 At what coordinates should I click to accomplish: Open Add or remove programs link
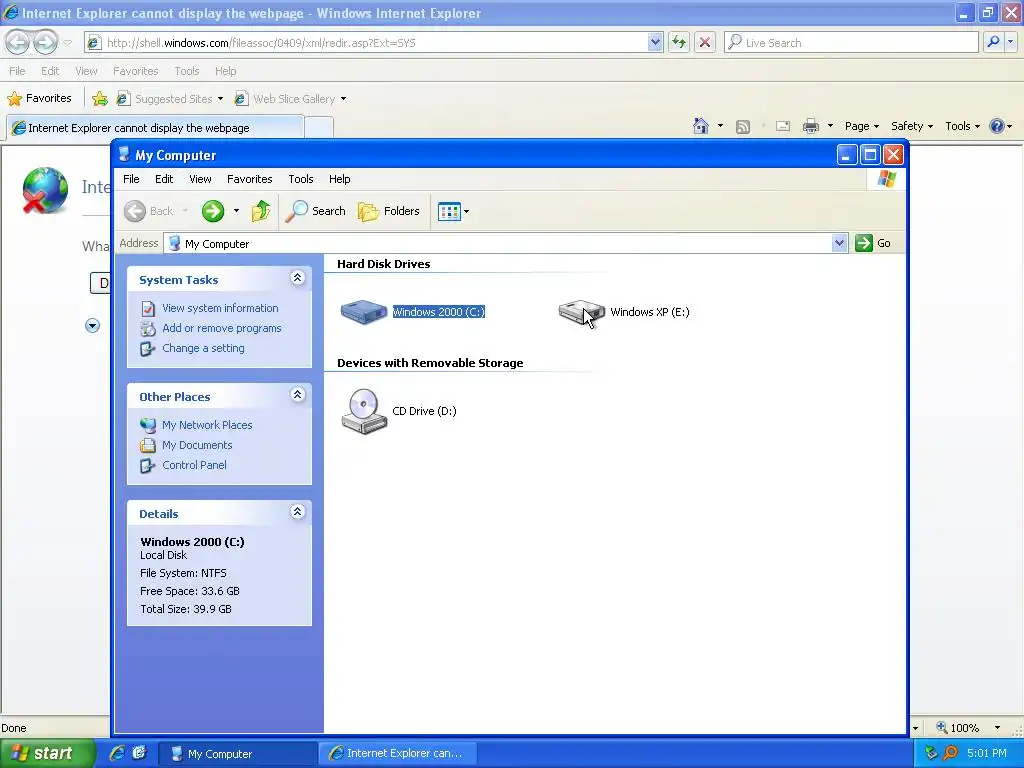click(221, 328)
